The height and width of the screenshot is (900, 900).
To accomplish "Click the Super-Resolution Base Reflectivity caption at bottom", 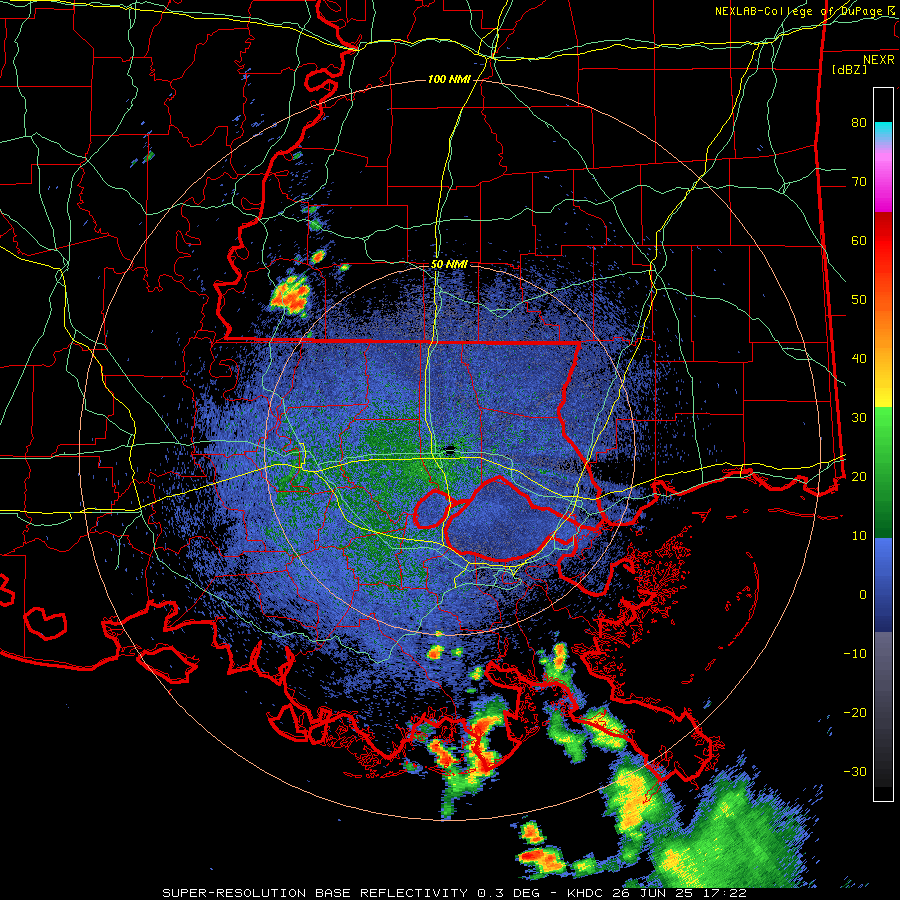I will point(454,893).
